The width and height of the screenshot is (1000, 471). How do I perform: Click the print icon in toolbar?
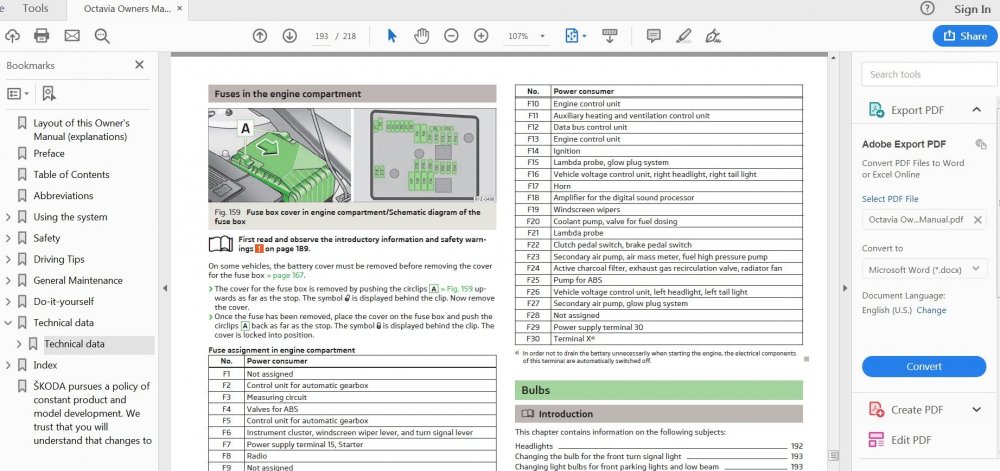point(41,36)
